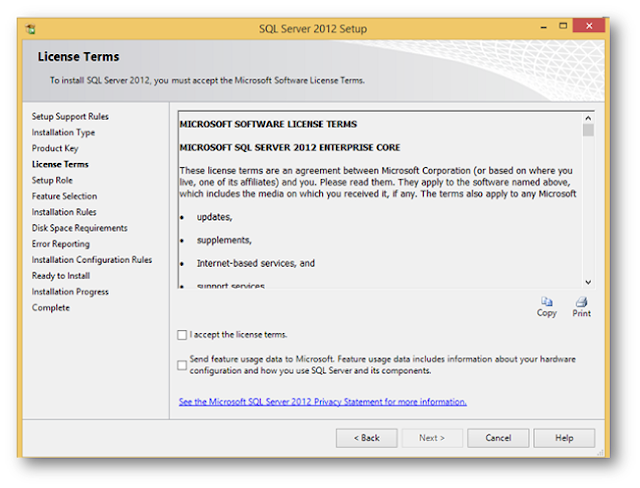
Task: Maximize the SQL Server 2012 Setup window
Action: (x=563, y=26)
